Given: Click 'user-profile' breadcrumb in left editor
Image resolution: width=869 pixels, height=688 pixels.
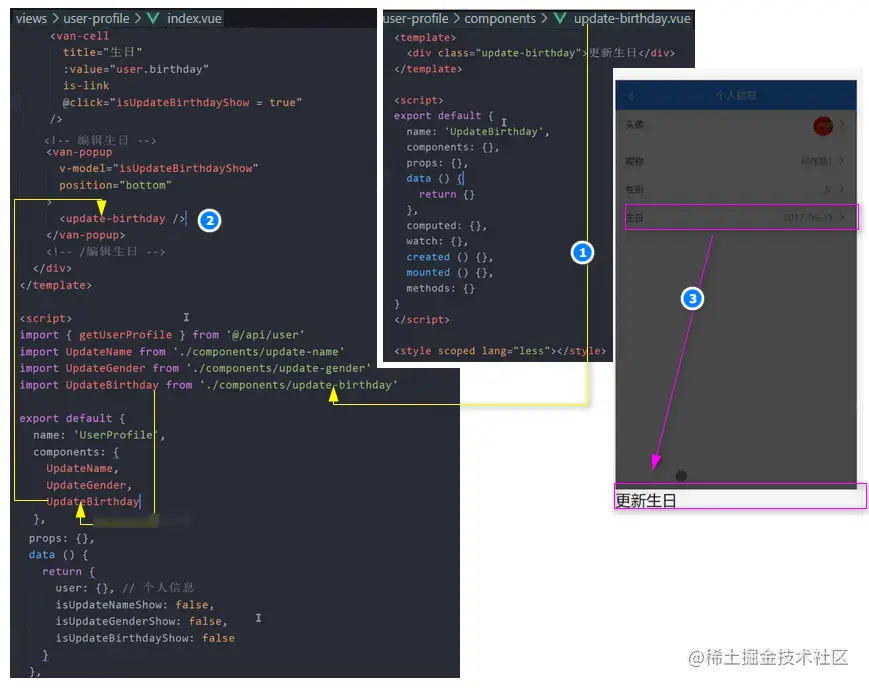Looking at the screenshot, I should point(96,18).
